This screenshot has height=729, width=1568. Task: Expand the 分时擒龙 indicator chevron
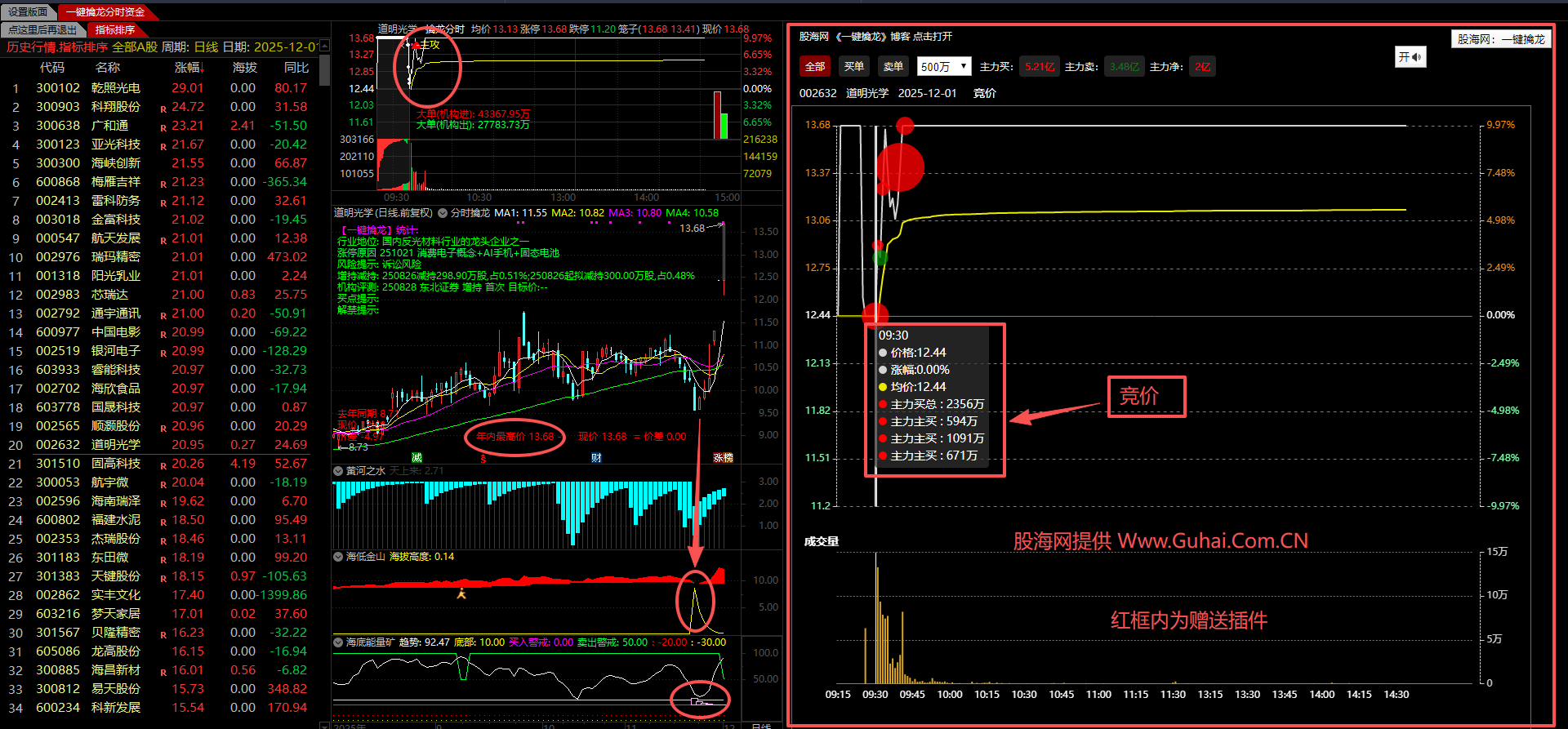tap(443, 213)
